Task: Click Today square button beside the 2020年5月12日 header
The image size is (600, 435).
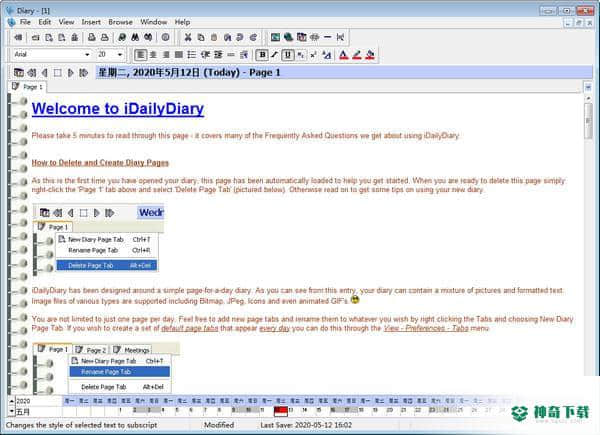Action: [x=58, y=72]
